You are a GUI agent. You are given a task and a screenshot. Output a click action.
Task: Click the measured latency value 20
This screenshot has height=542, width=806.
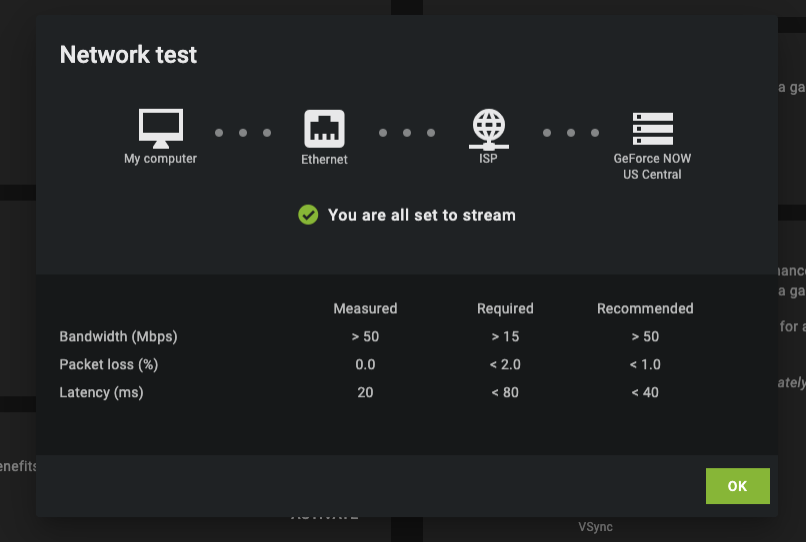365,392
